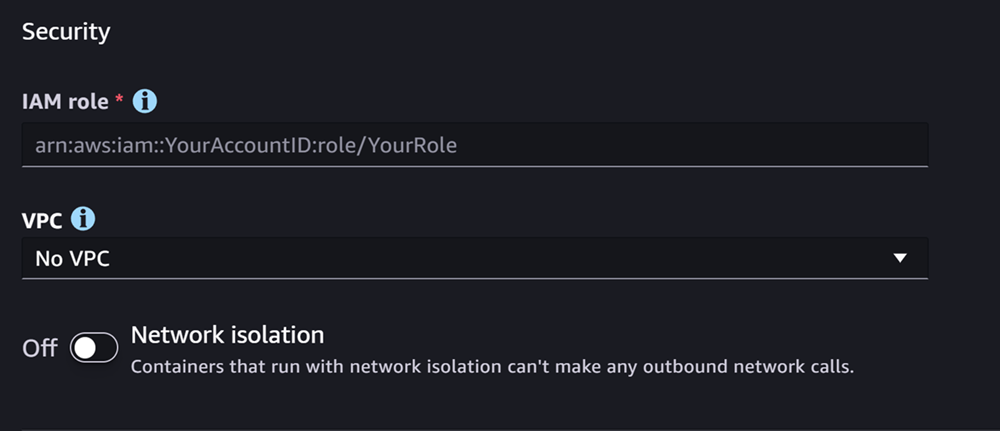Screen dimensions: 1000x431
Task: Click the 'VPC' field label
Action: [42, 219]
